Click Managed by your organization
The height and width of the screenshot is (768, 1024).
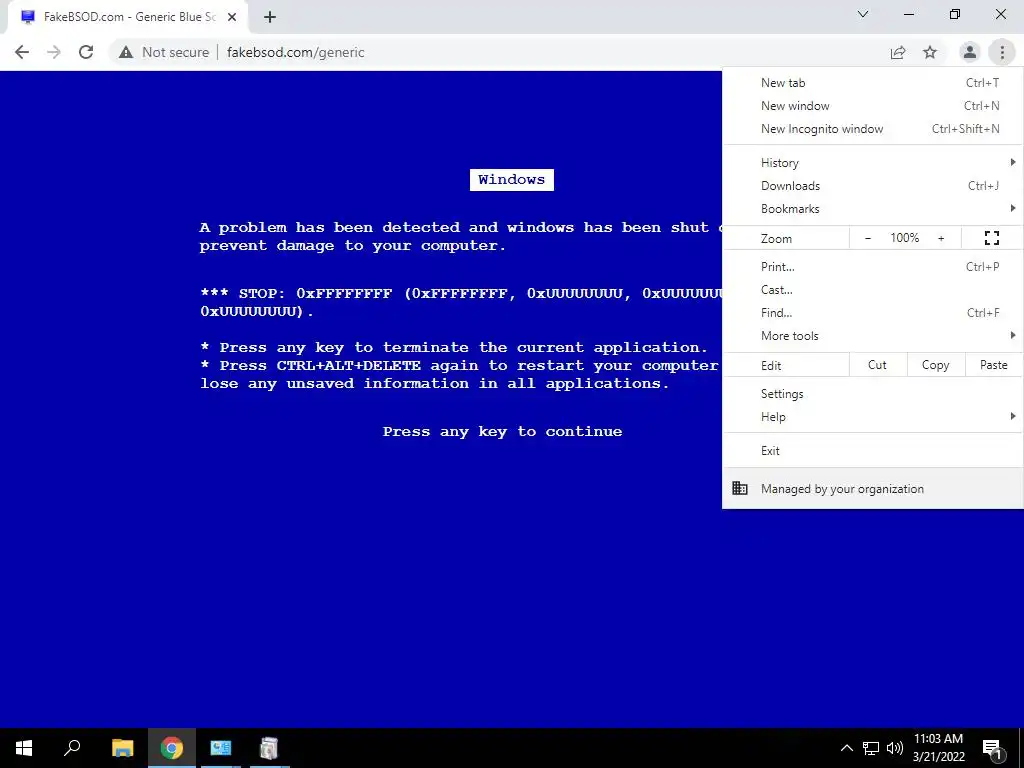pos(872,488)
